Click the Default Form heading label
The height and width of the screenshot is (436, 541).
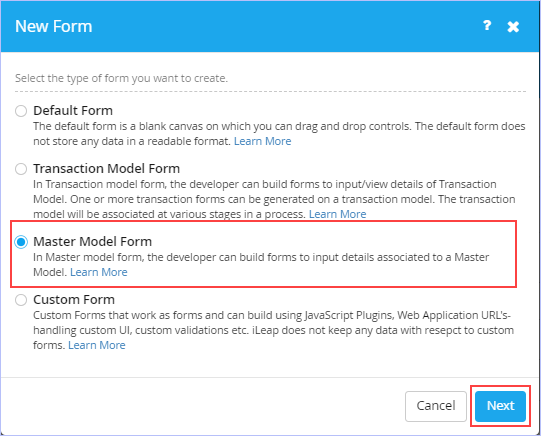coord(73,110)
